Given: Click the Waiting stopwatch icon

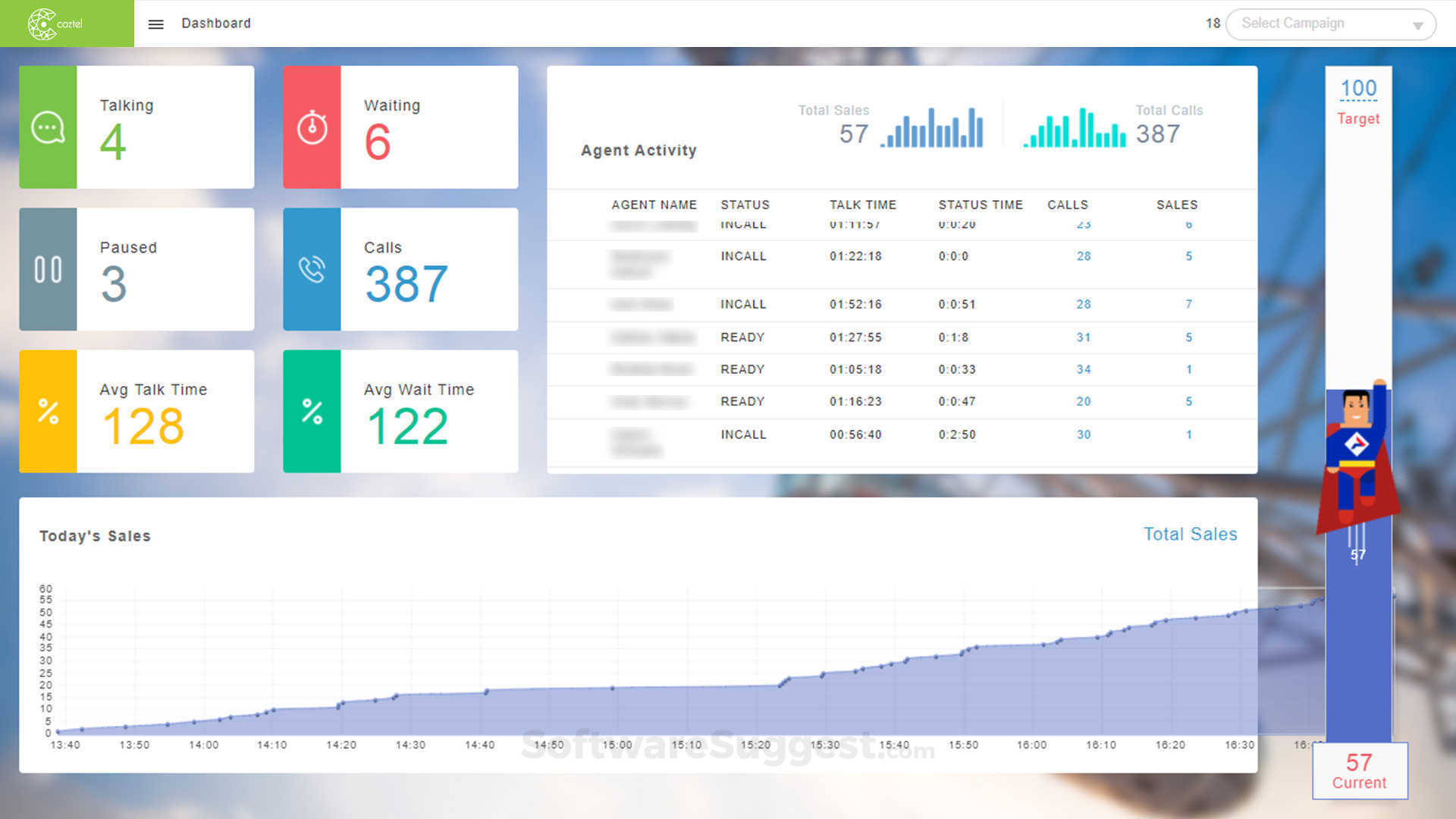Looking at the screenshot, I should [312, 127].
